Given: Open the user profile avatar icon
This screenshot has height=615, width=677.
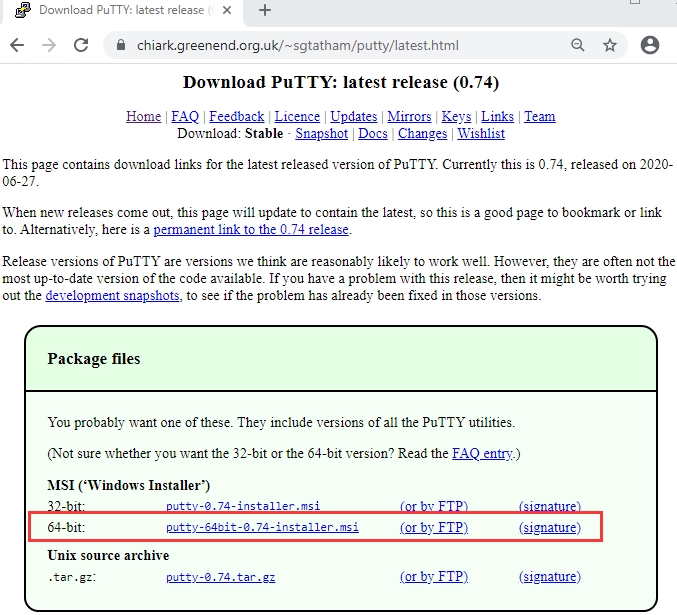Looking at the screenshot, I should tap(649, 45).
